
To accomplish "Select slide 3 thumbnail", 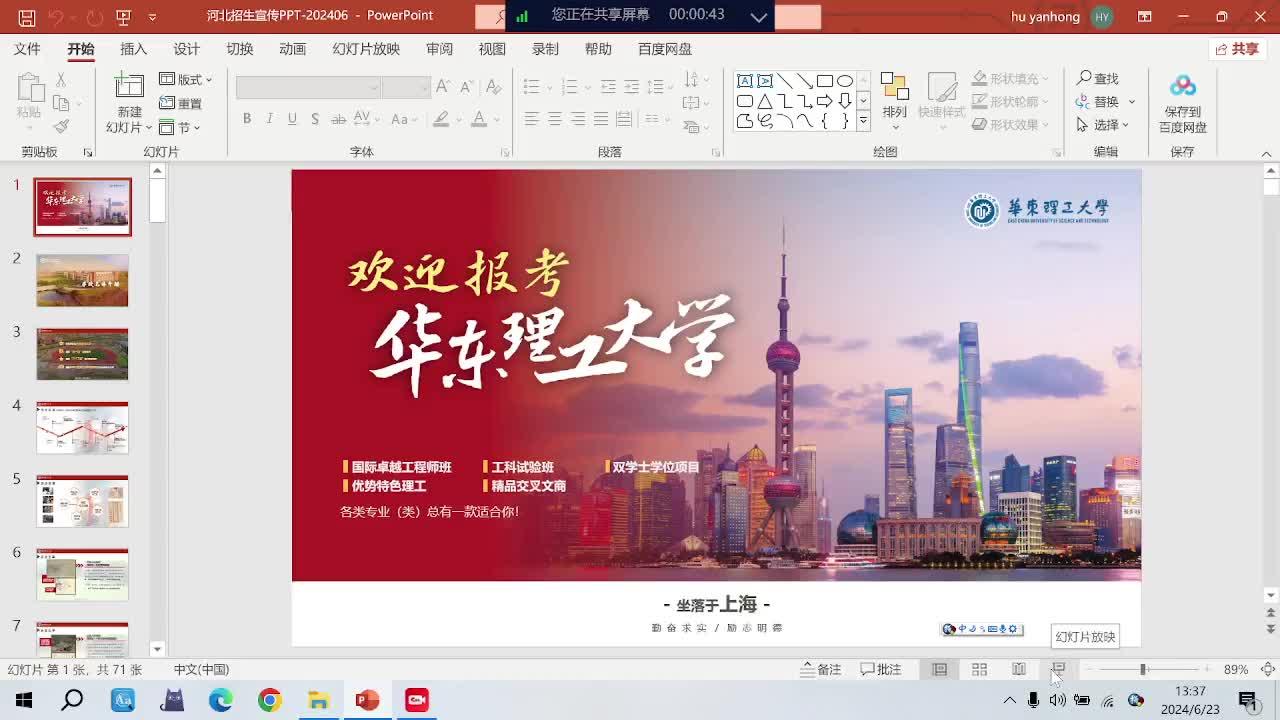I will coord(83,354).
